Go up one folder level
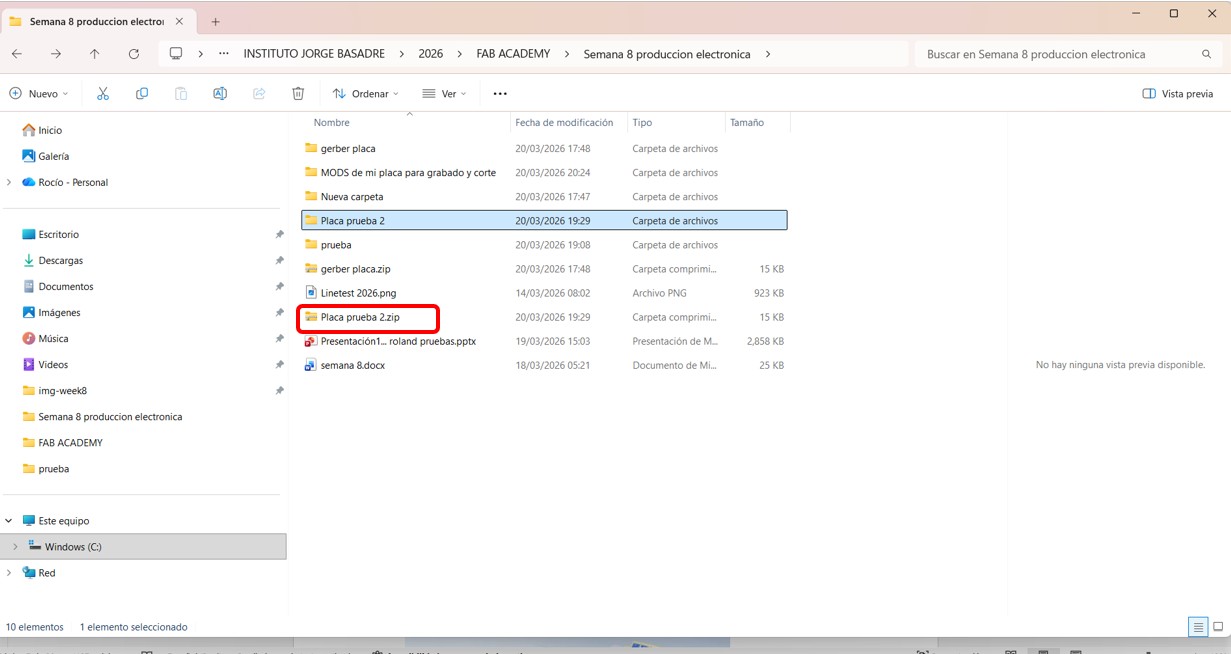The height and width of the screenshot is (654, 1231). [x=95, y=54]
